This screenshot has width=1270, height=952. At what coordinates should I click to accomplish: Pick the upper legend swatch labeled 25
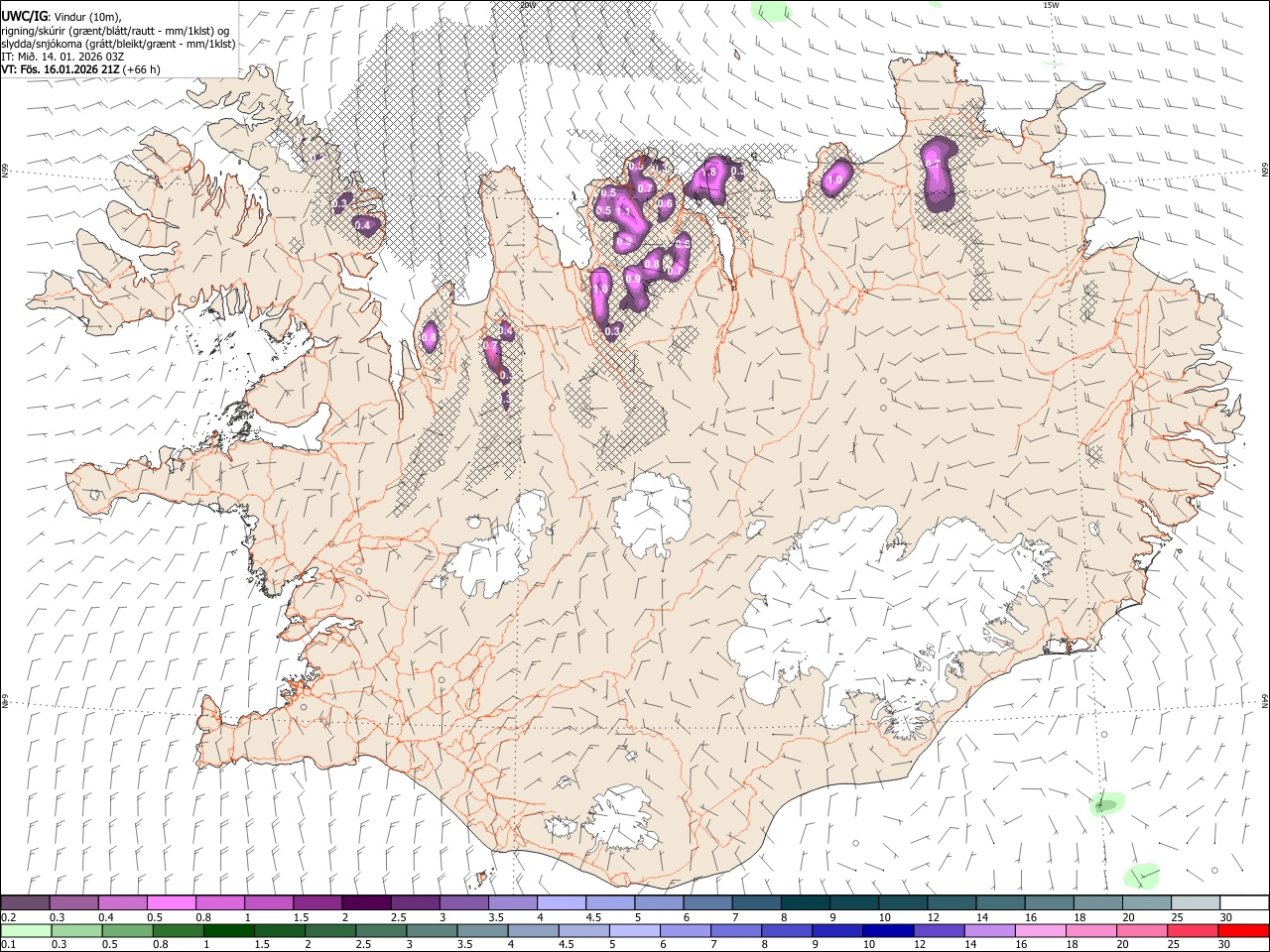[1196, 902]
